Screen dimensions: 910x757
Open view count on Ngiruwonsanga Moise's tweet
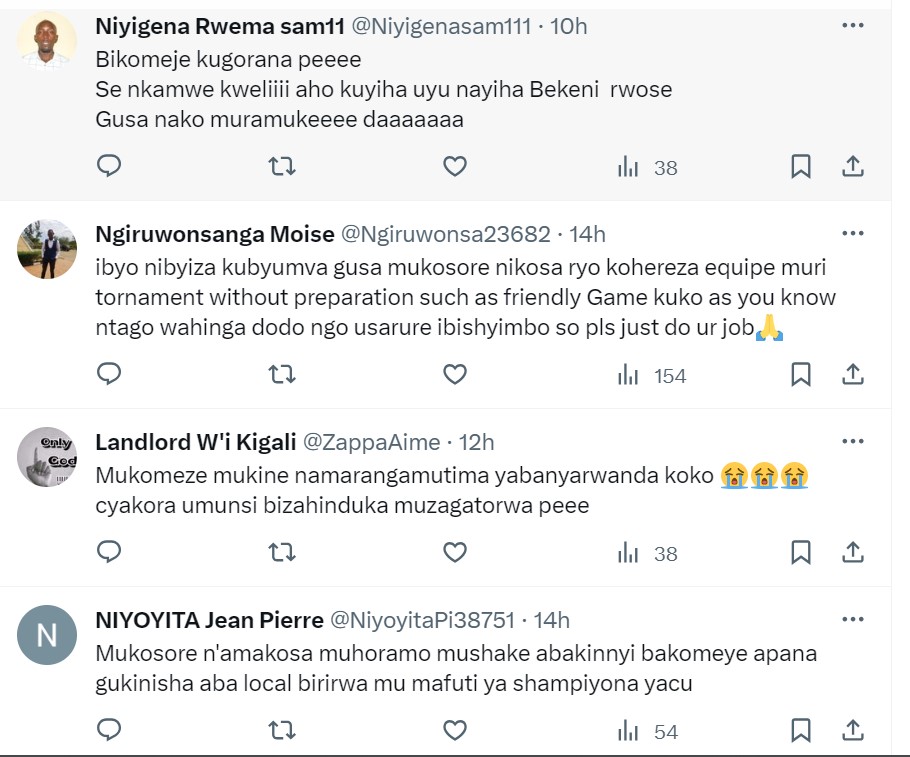(x=652, y=375)
